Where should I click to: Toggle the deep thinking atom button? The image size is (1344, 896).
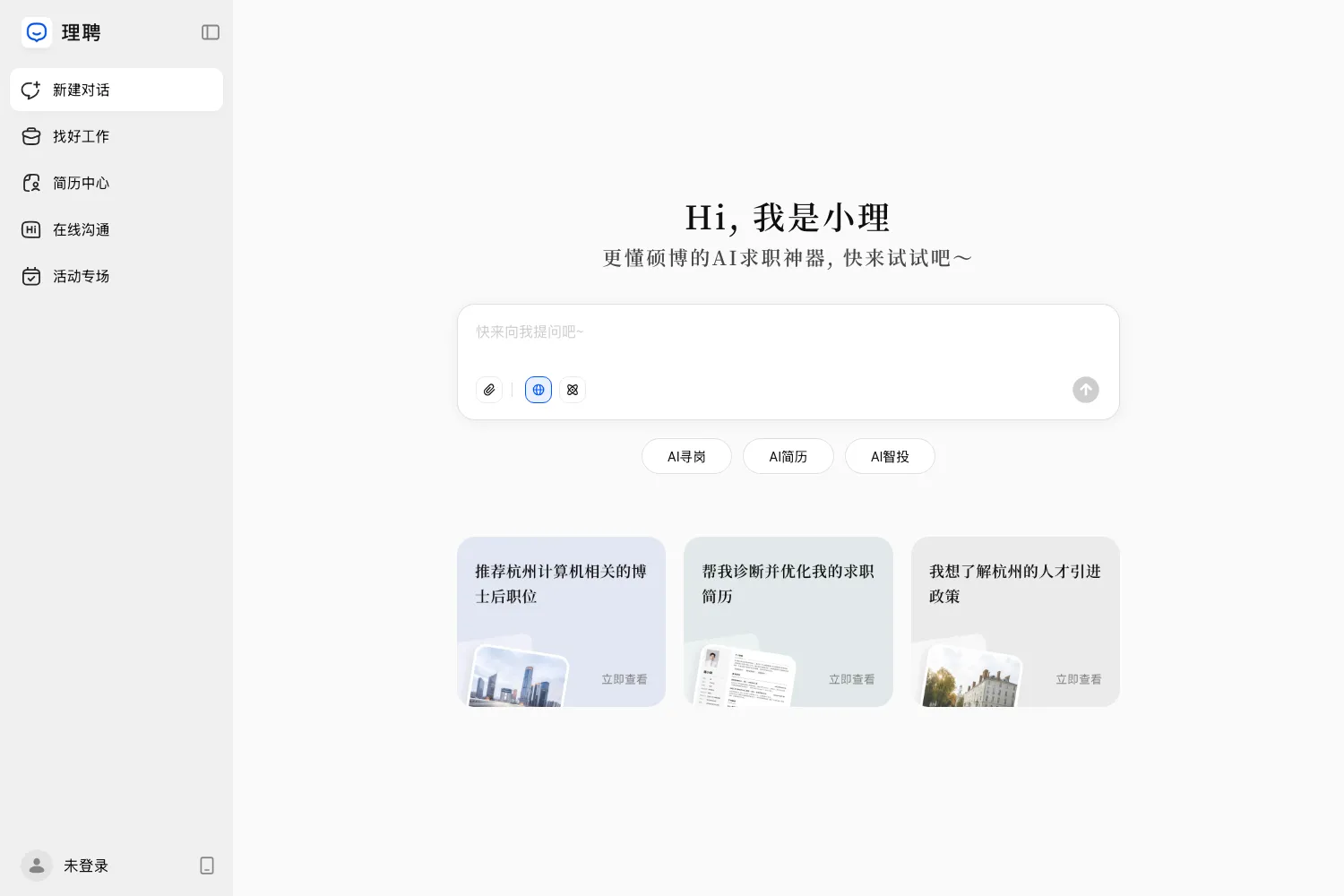[x=573, y=390]
